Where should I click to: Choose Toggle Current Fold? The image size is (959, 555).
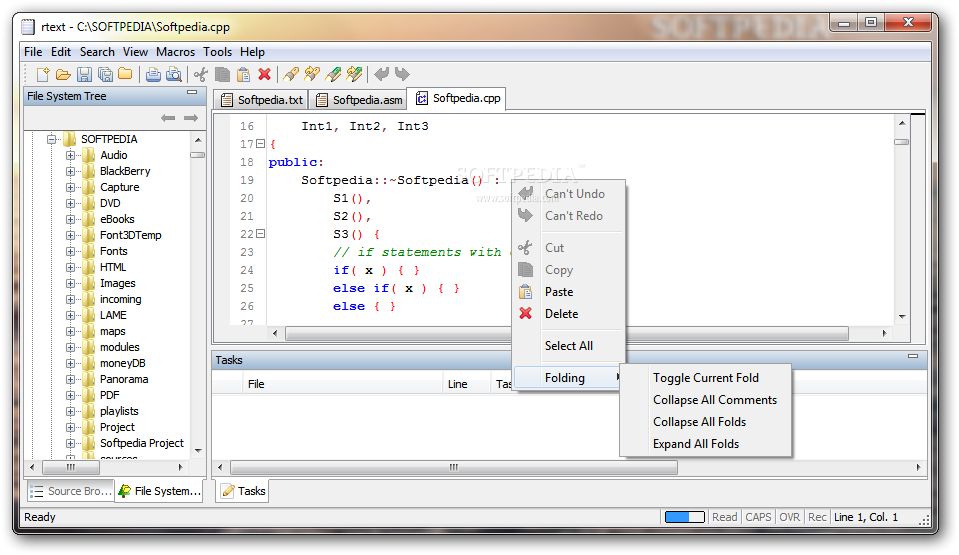pos(706,378)
